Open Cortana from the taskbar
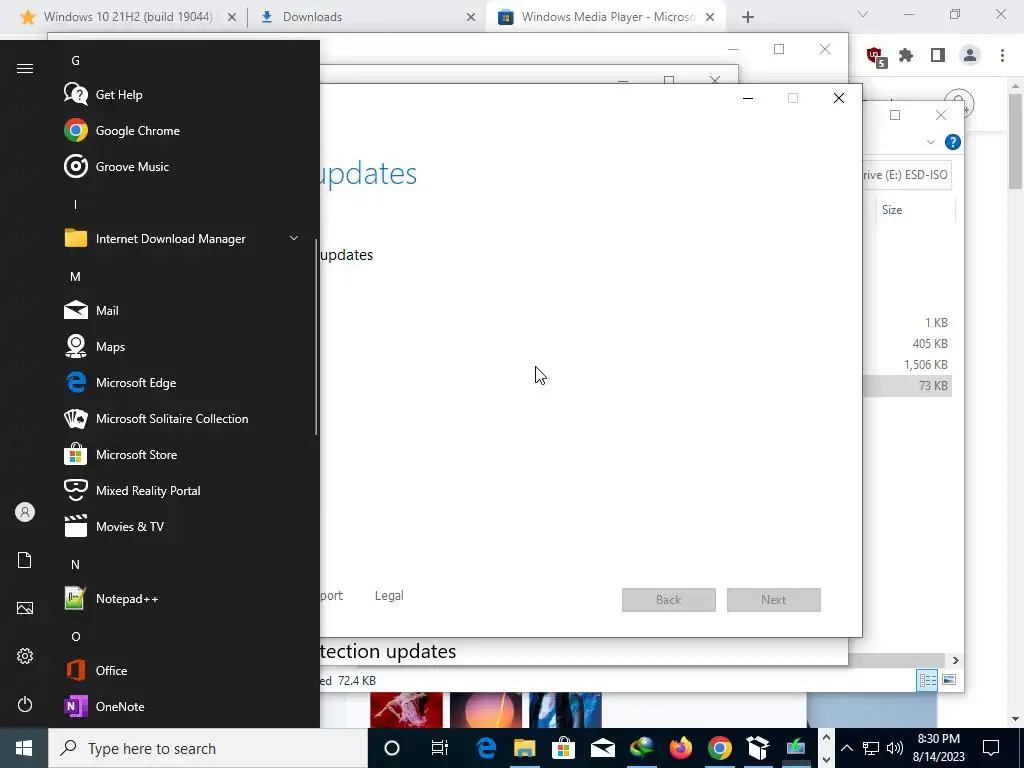The image size is (1024, 768). (x=392, y=748)
